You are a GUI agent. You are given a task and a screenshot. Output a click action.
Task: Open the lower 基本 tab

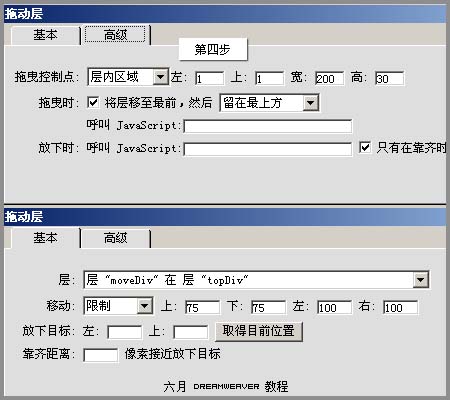coord(46,238)
